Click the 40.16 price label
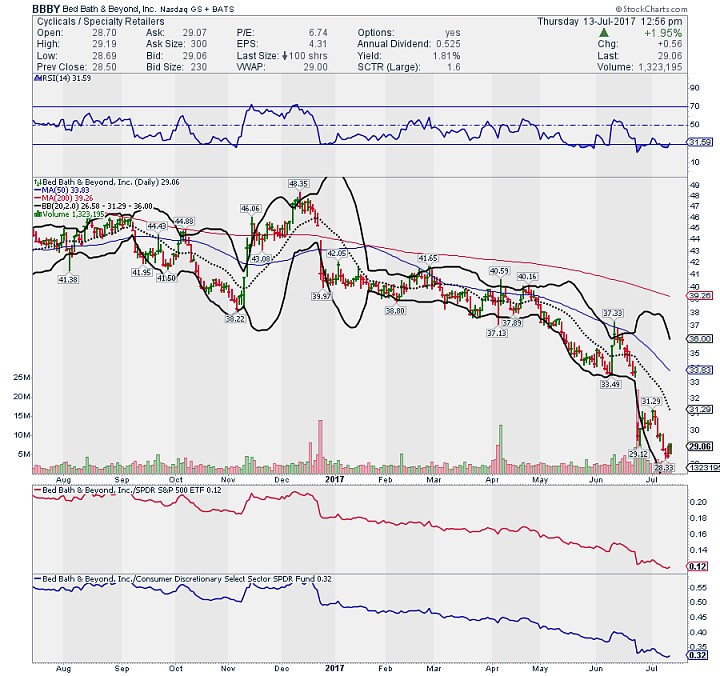This screenshot has height=676, width=720. 527,276
